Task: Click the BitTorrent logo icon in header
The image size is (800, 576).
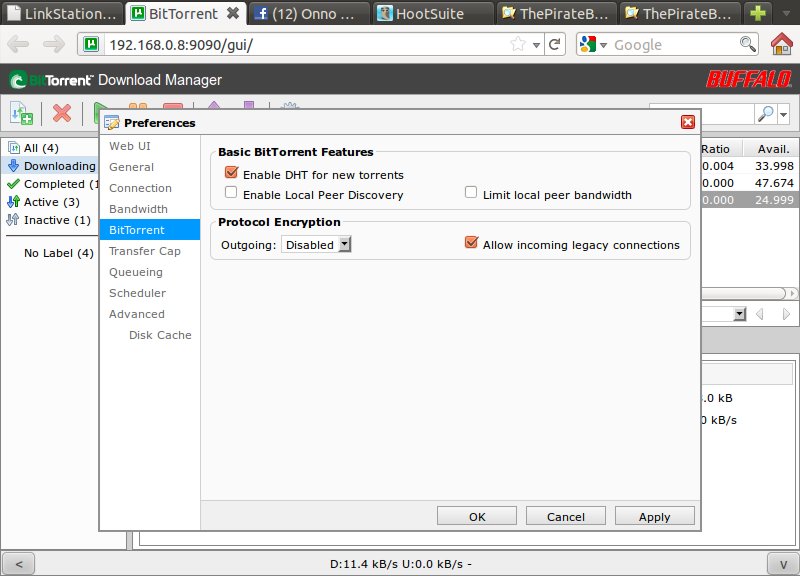Action: pos(18,80)
